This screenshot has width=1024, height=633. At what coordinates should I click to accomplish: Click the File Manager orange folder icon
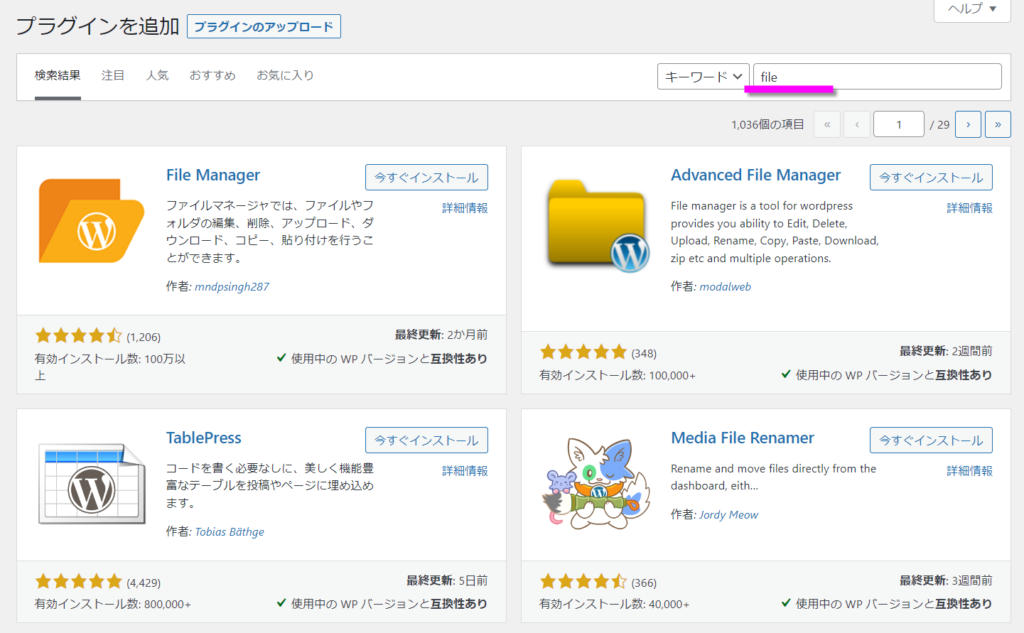(91, 221)
